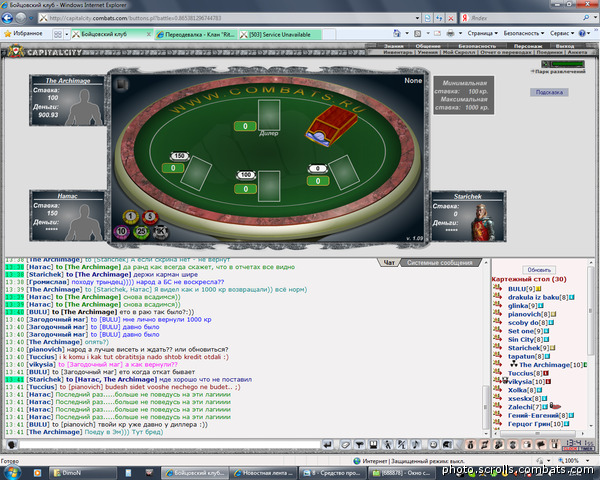
Task: Open info icon beside Tuccius
Action: click(x=546, y=373)
